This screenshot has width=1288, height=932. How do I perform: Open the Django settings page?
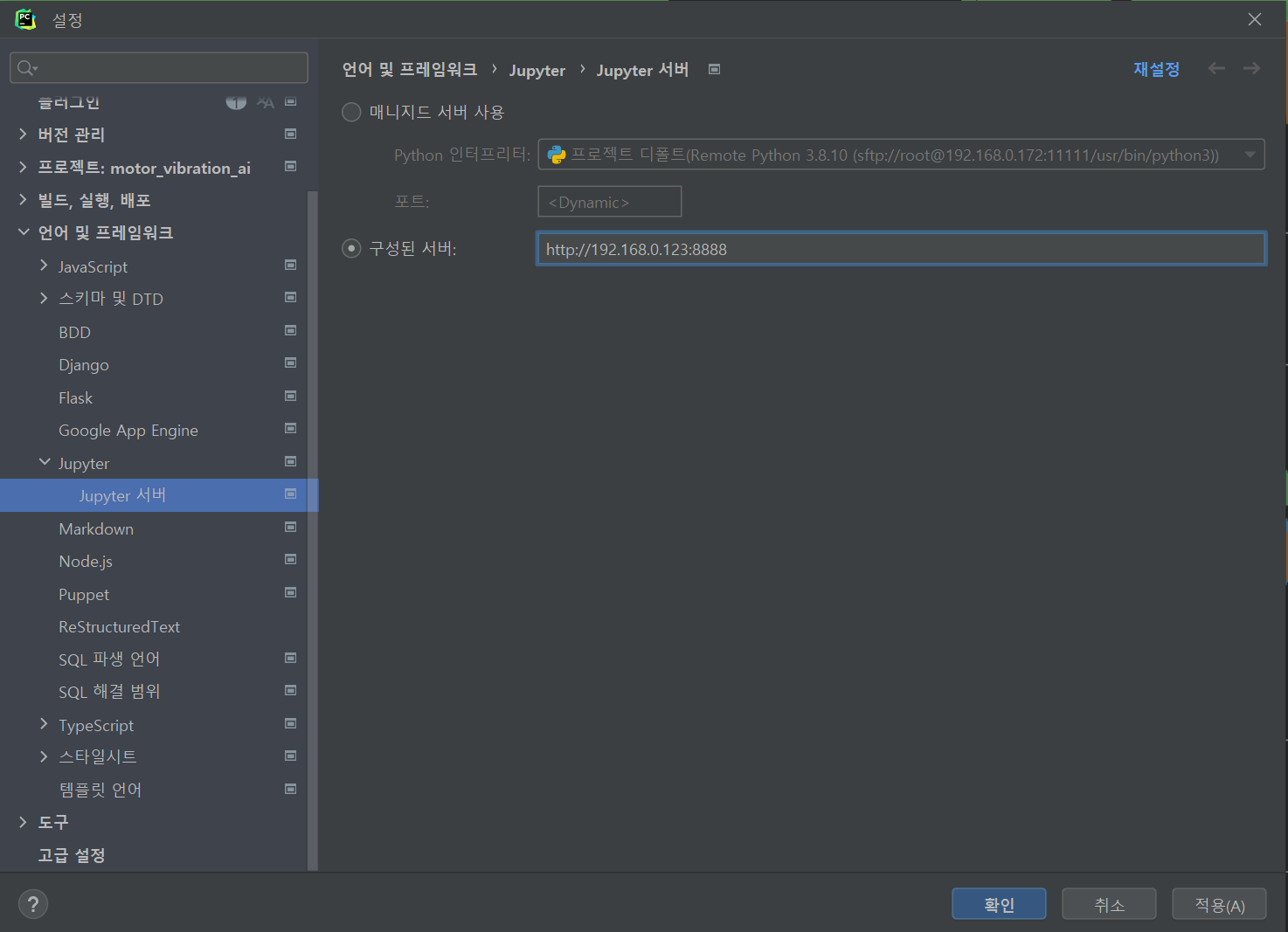tap(84, 365)
